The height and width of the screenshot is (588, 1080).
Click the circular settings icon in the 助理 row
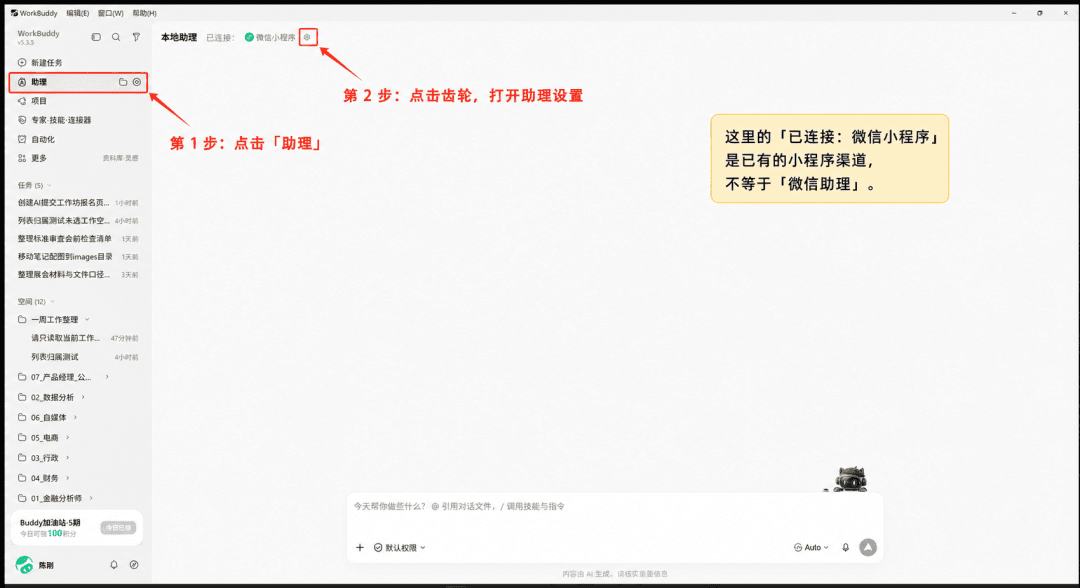[137, 82]
